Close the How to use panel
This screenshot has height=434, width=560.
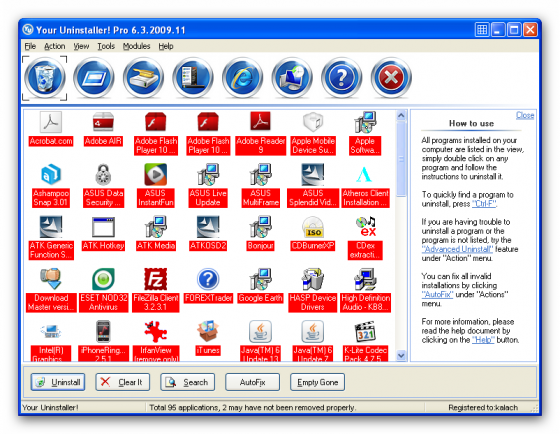(x=525, y=115)
